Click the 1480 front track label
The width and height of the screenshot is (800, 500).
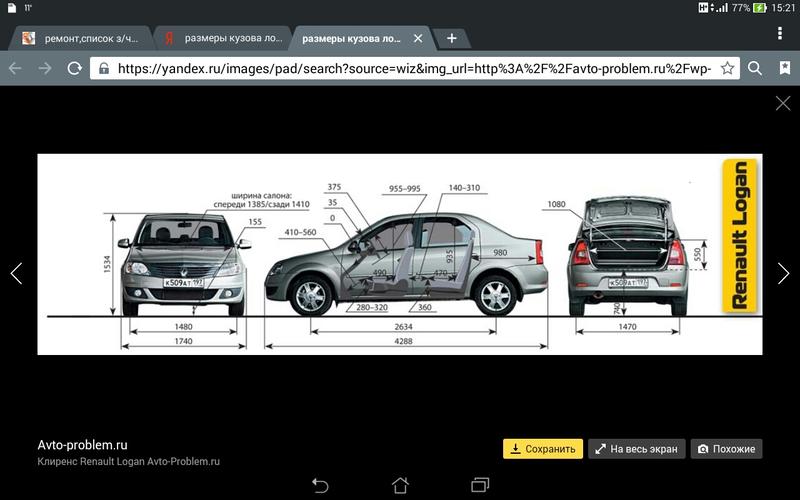pos(183,327)
